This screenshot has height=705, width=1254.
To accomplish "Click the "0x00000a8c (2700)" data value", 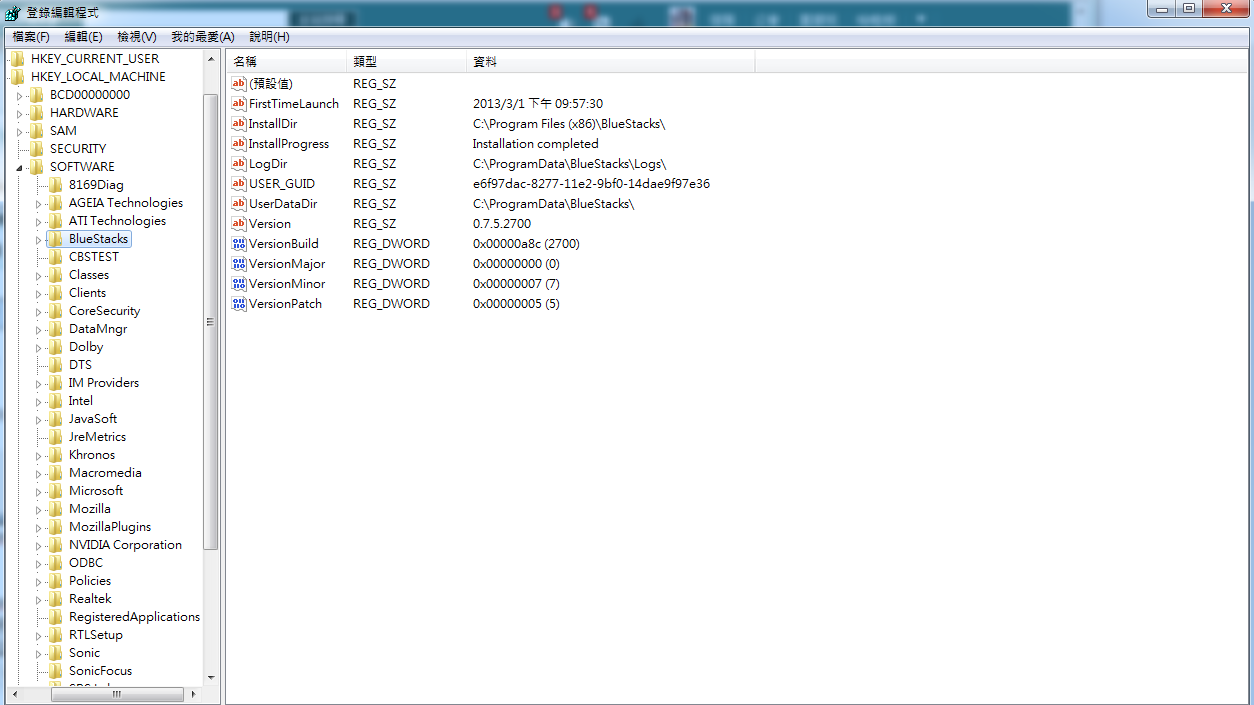I will [x=526, y=244].
